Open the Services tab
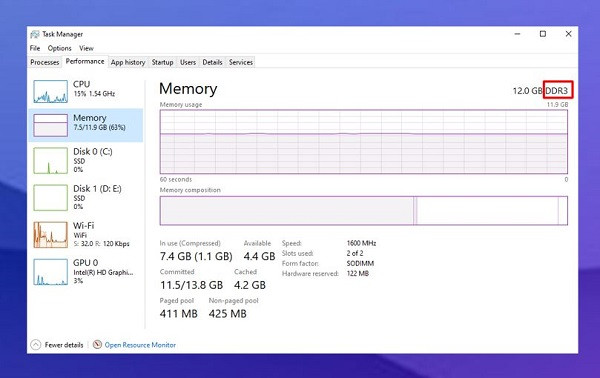Screen dimensions: 600x378 click(241, 62)
